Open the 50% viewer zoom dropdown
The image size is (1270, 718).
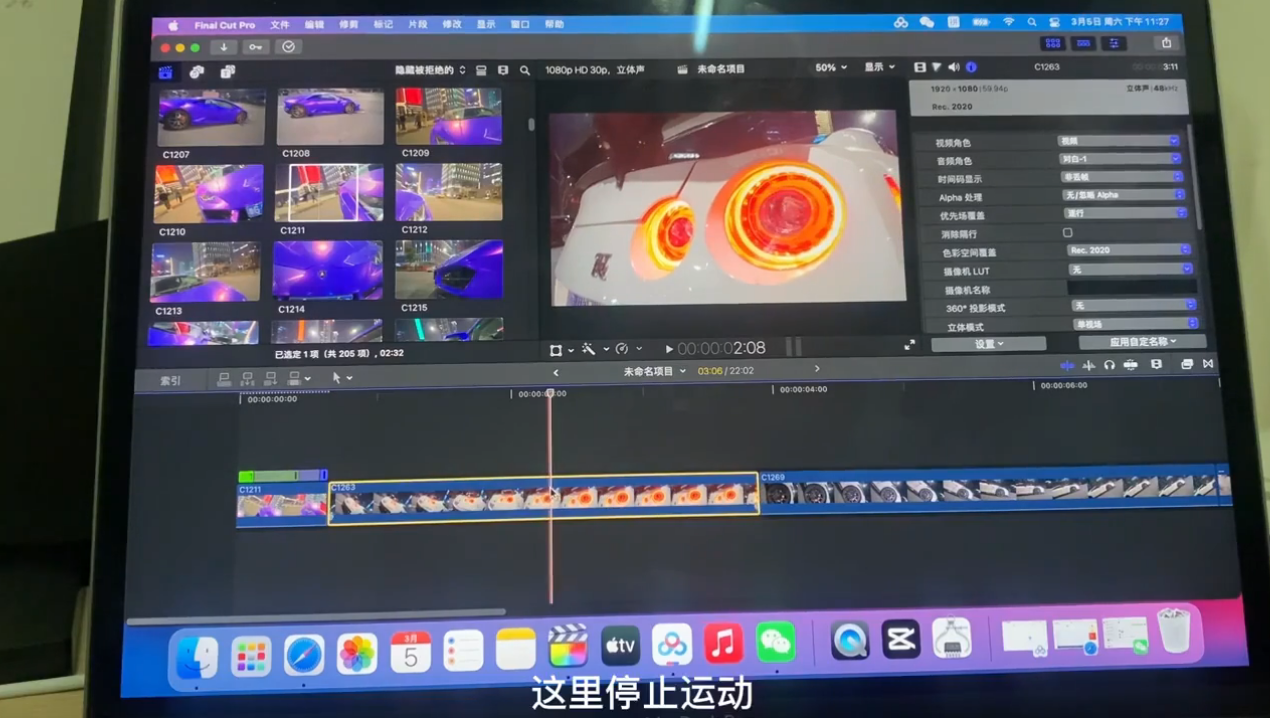830,68
